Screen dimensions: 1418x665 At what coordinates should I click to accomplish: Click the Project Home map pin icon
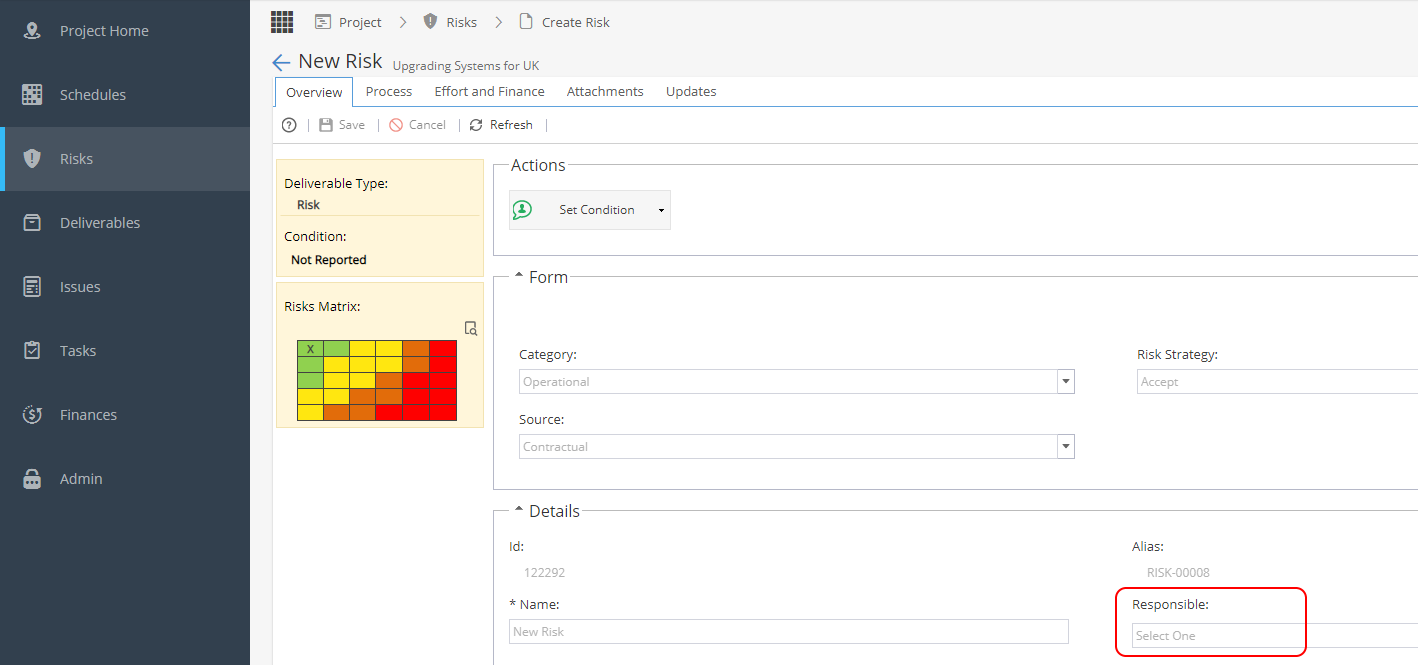(x=32, y=31)
